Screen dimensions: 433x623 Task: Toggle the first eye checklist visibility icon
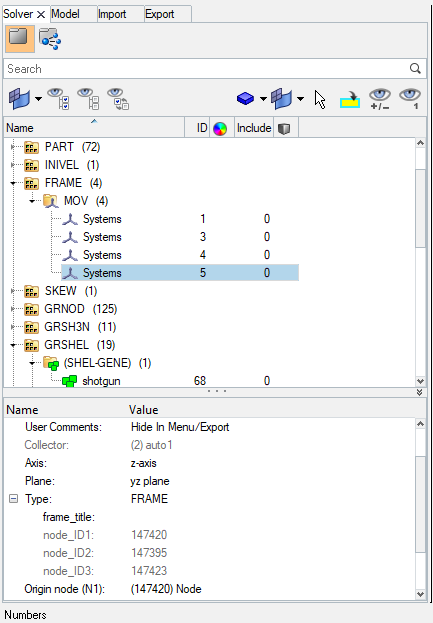click(x=58, y=99)
